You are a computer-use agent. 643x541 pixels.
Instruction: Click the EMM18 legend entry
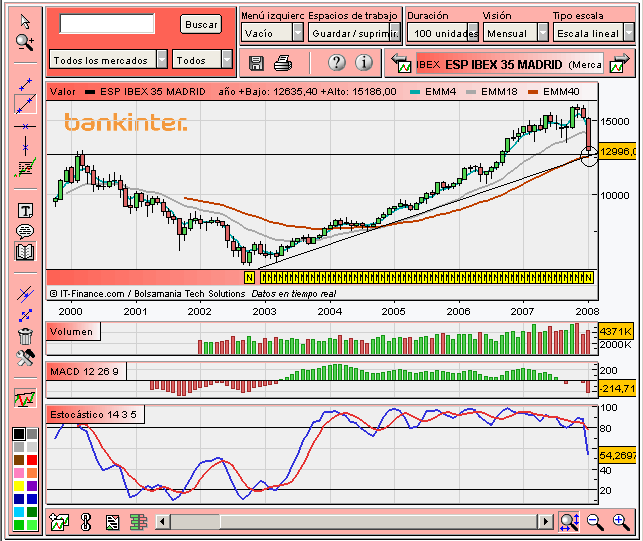click(x=492, y=91)
